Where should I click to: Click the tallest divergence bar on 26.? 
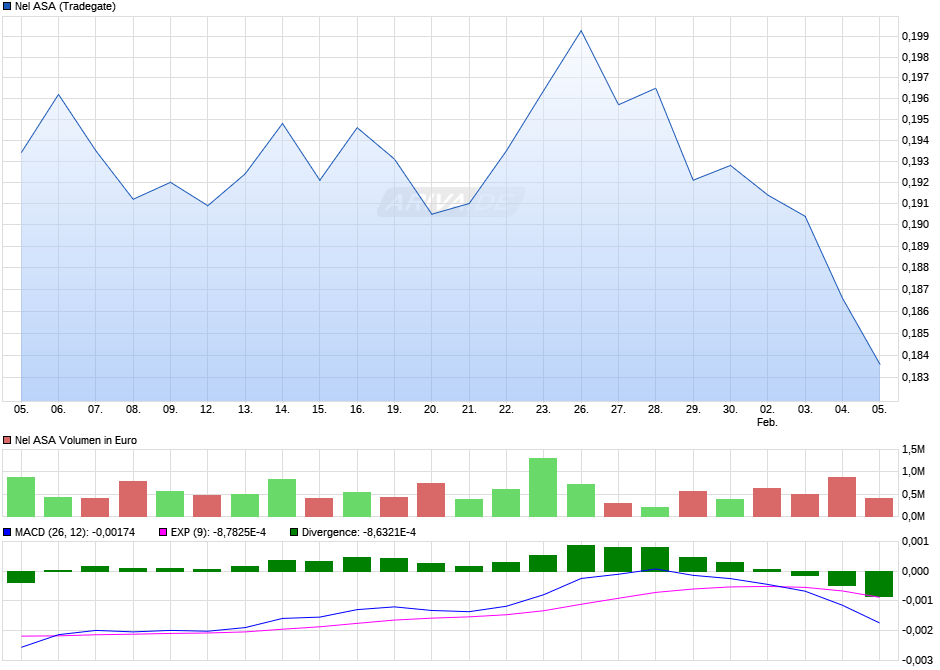581,559
